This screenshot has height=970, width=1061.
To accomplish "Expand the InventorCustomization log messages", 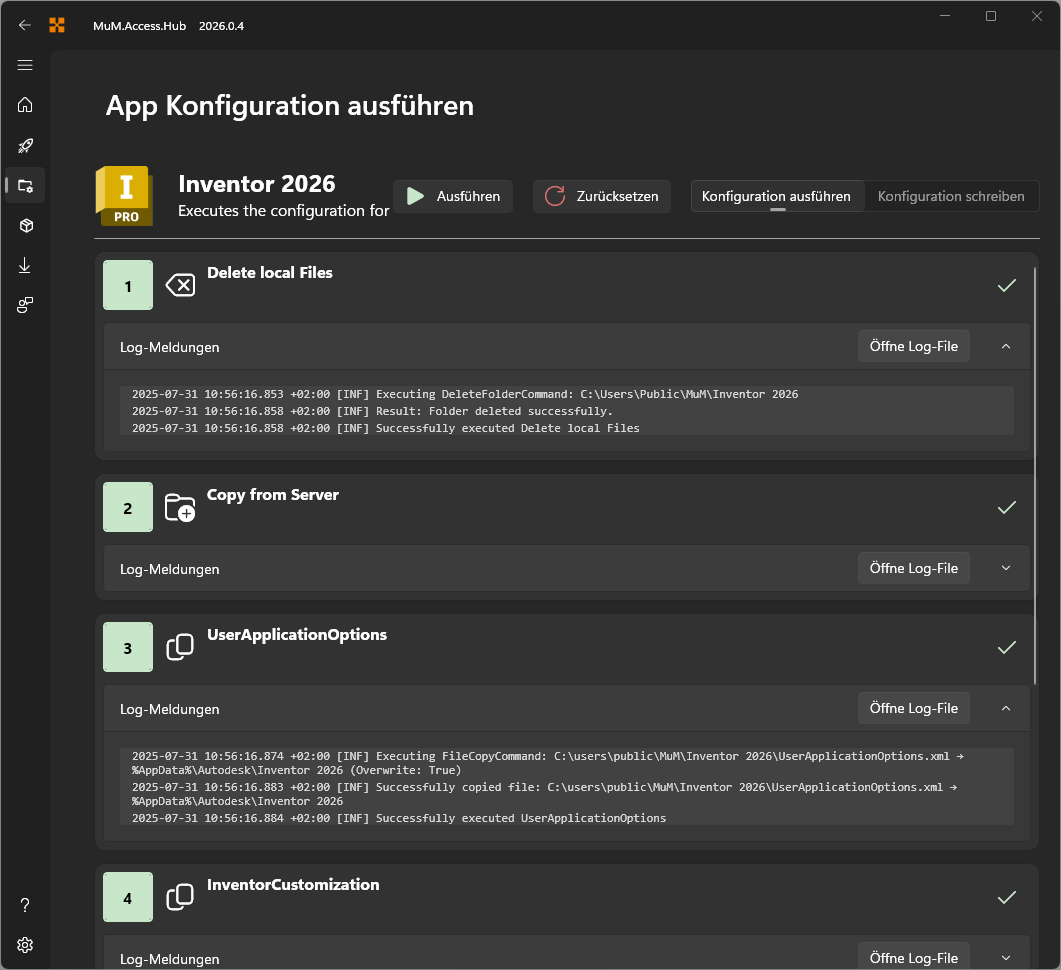I will pyautogui.click(x=1006, y=958).
